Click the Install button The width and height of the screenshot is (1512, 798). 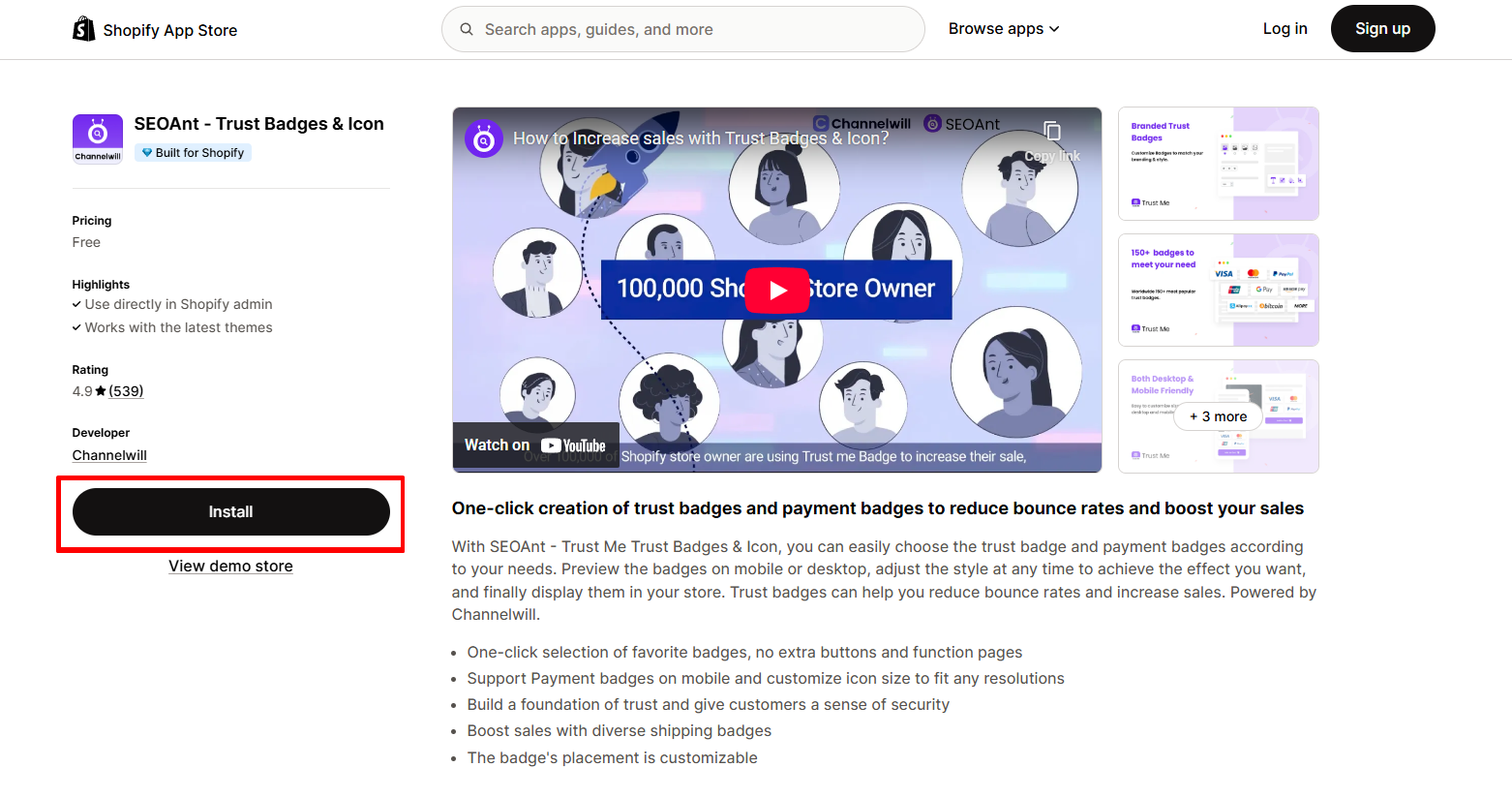pos(231,511)
